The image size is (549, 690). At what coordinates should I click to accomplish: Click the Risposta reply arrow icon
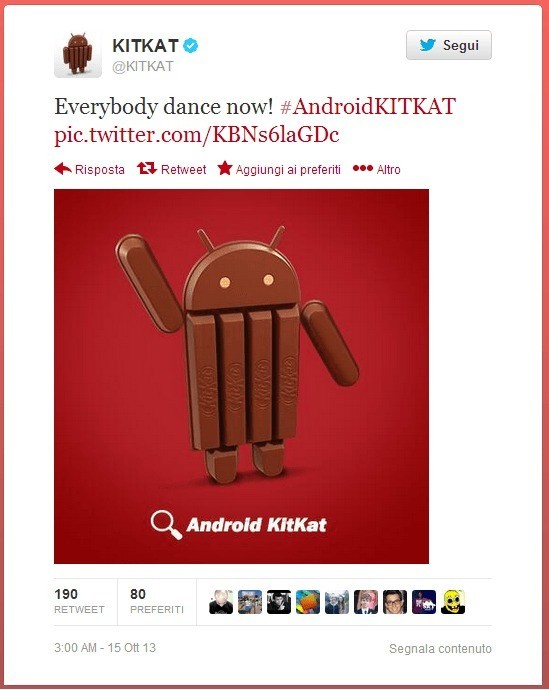[63, 169]
